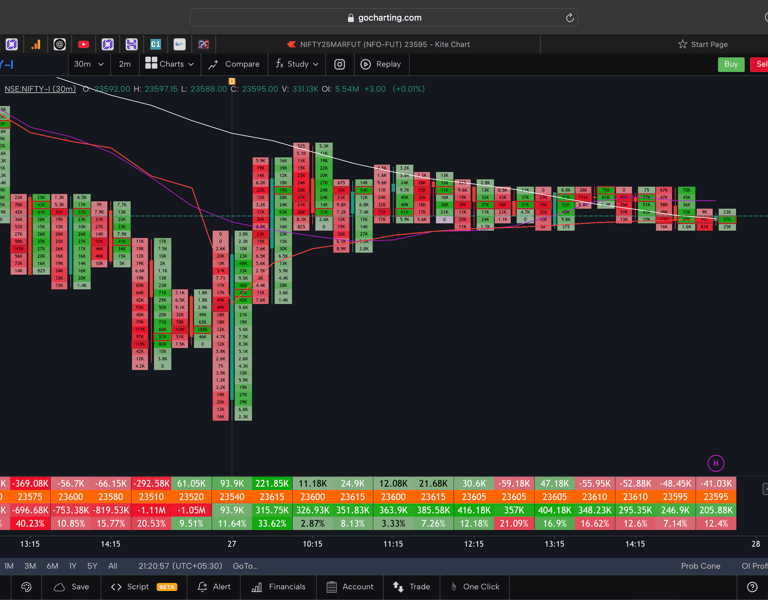
Task: Select the All range
Action: point(113,566)
